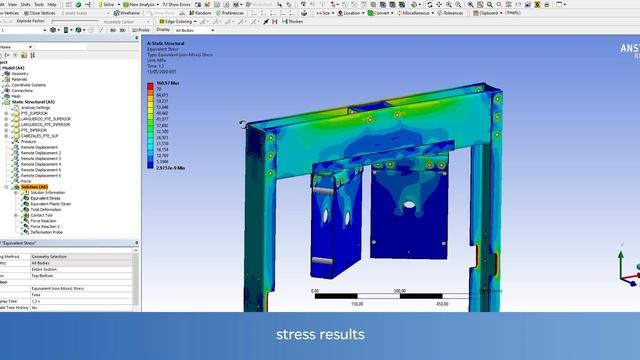Click the Thicken edges button
640x360 pixels.
tap(292, 22)
